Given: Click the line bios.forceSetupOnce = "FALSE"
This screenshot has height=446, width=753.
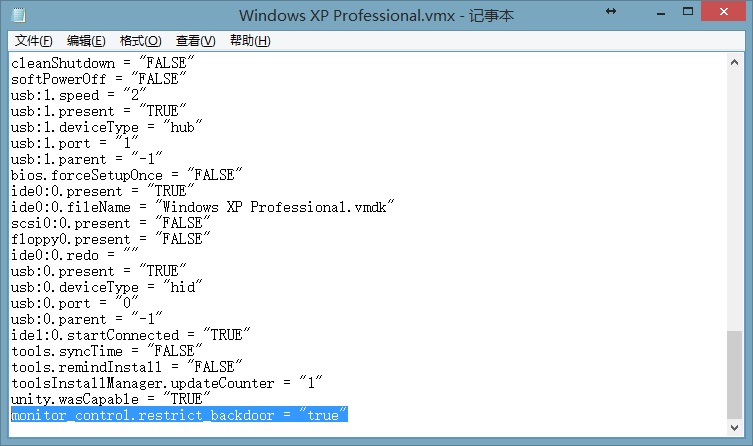Looking at the screenshot, I should (126, 175).
